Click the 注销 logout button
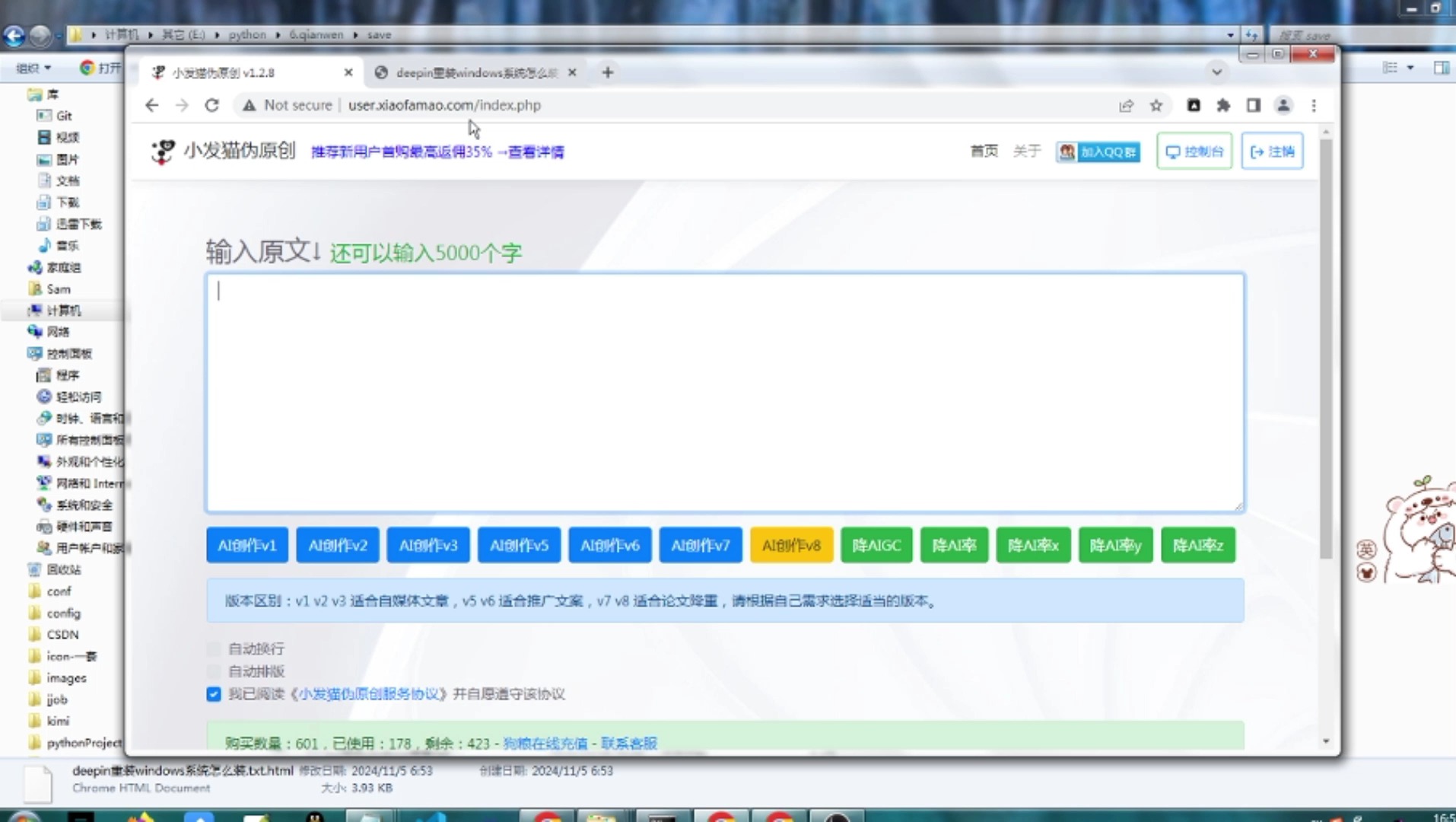 [1272, 151]
